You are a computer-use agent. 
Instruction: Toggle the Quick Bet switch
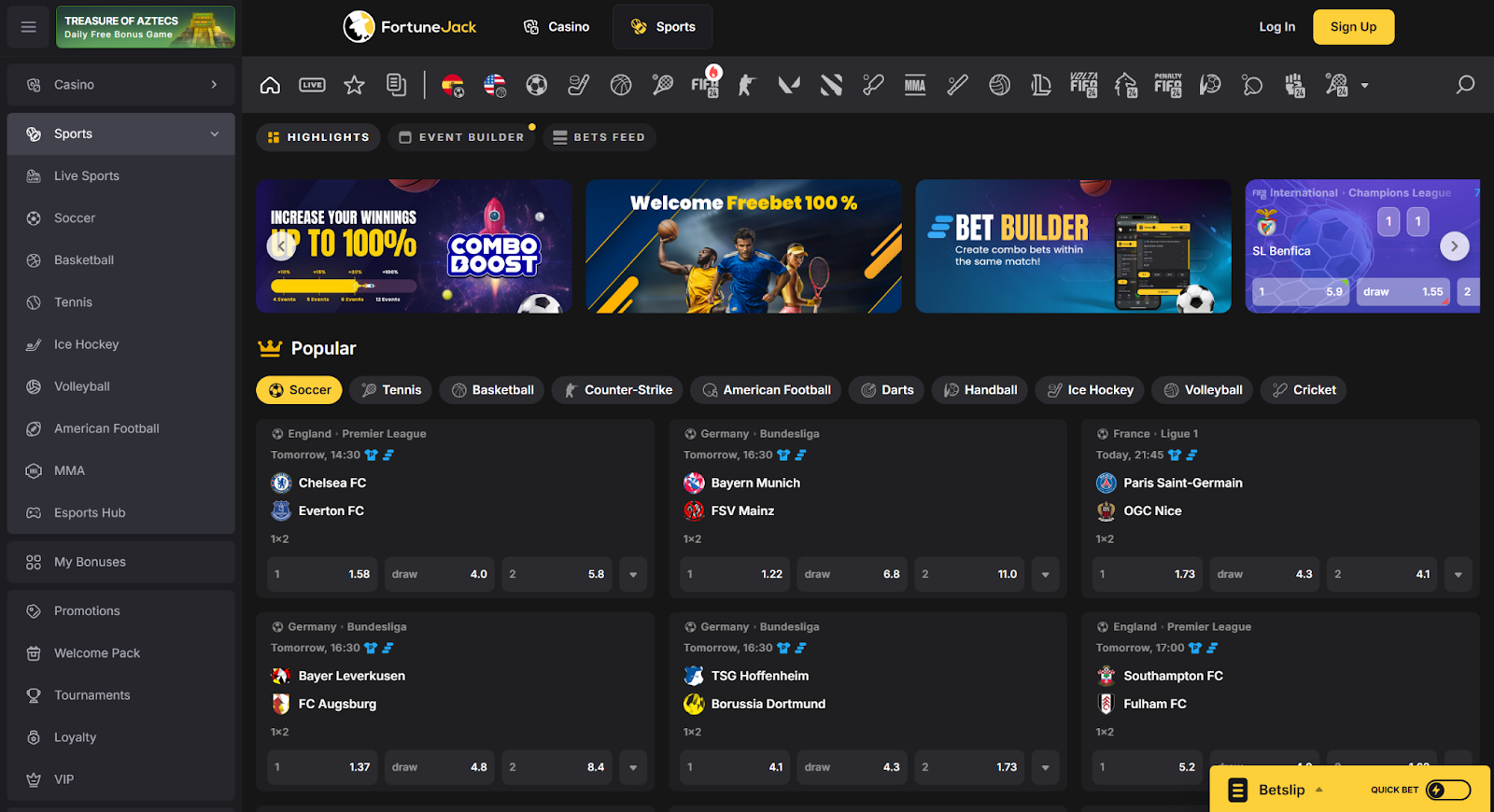click(1448, 790)
